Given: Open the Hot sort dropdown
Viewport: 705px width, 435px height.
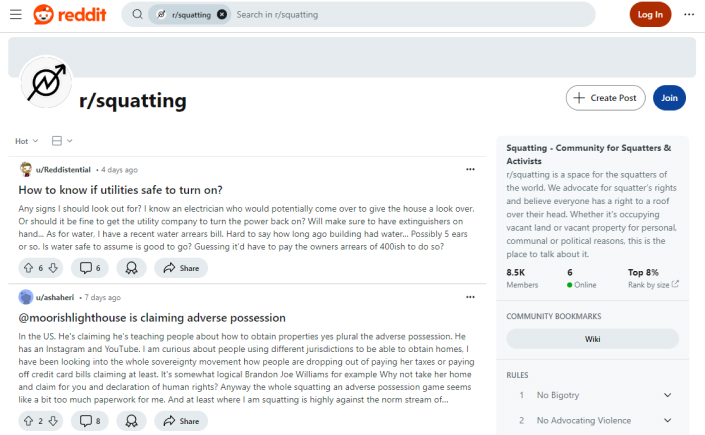Looking at the screenshot, I should [x=27, y=141].
